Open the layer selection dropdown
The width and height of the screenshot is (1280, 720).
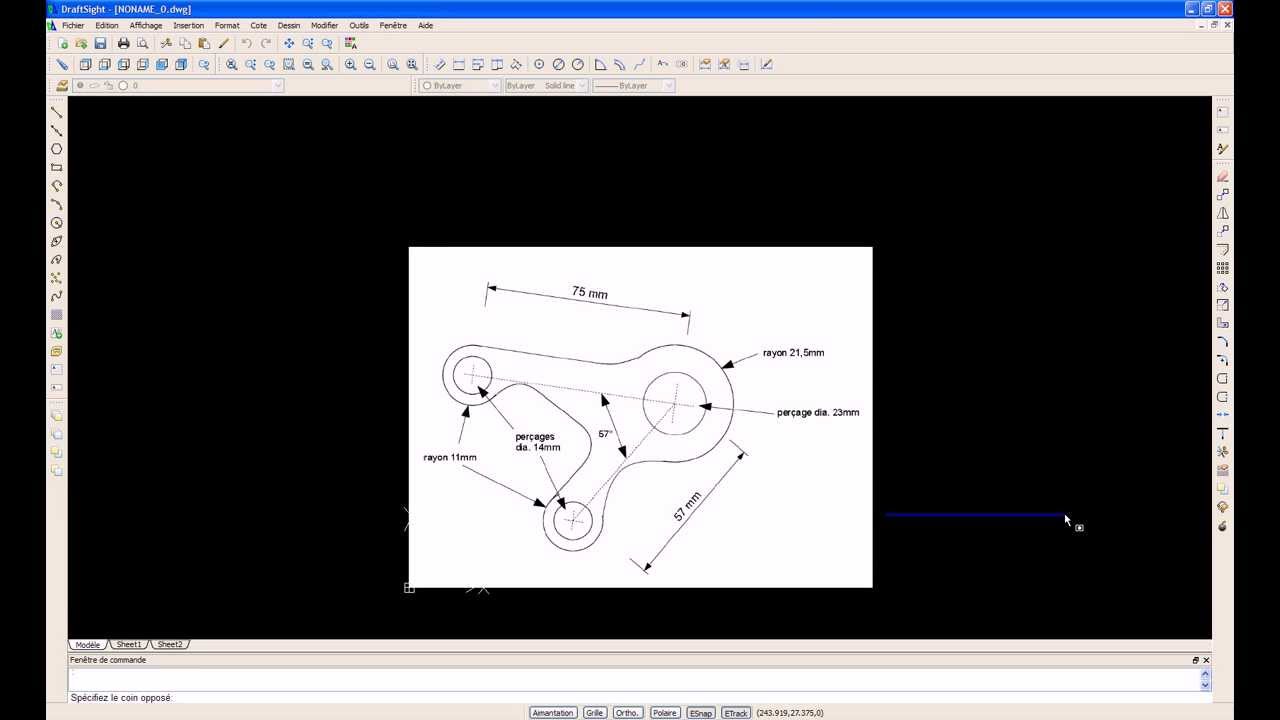tap(179, 86)
